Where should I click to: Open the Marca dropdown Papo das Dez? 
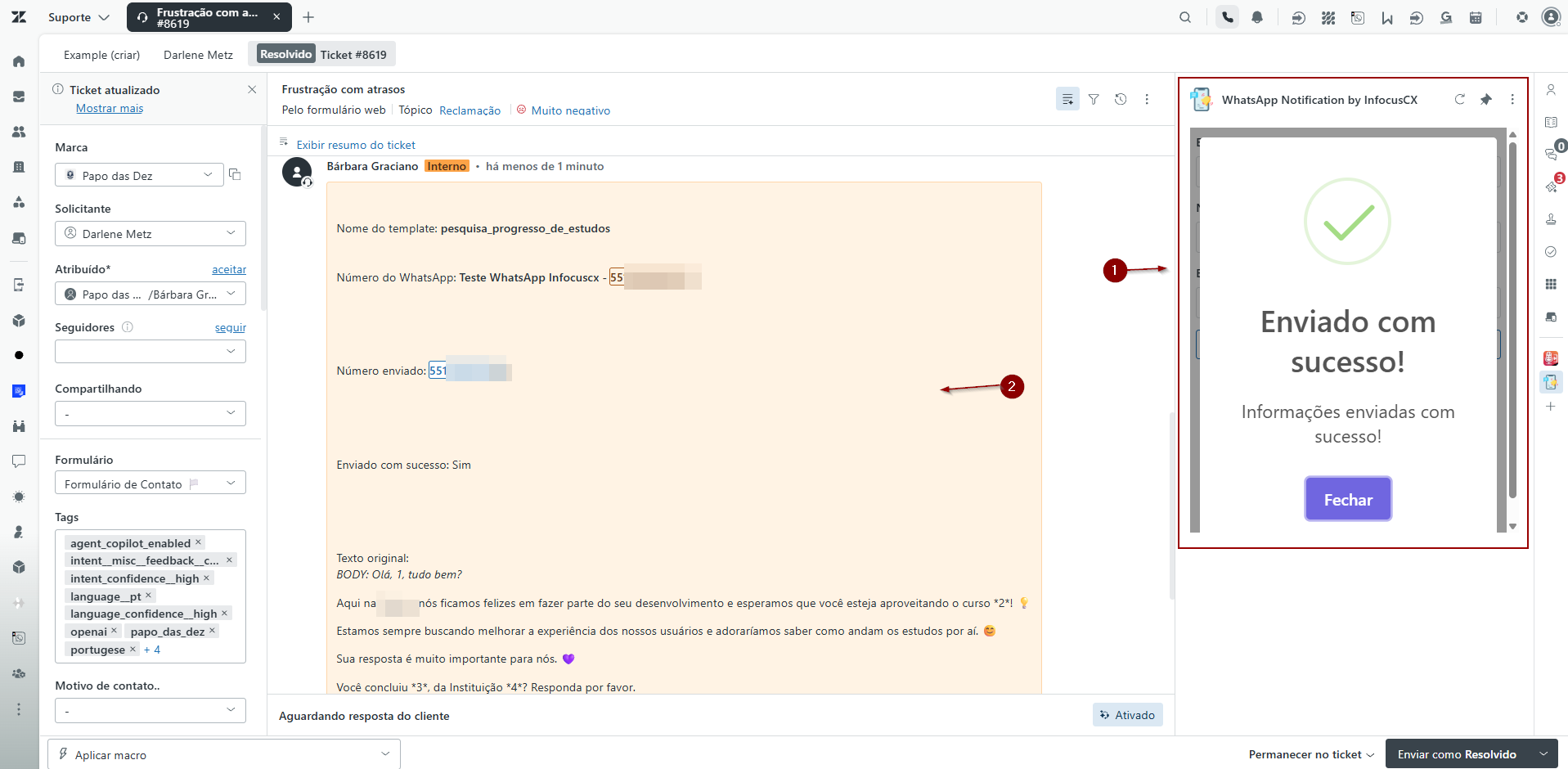139,175
